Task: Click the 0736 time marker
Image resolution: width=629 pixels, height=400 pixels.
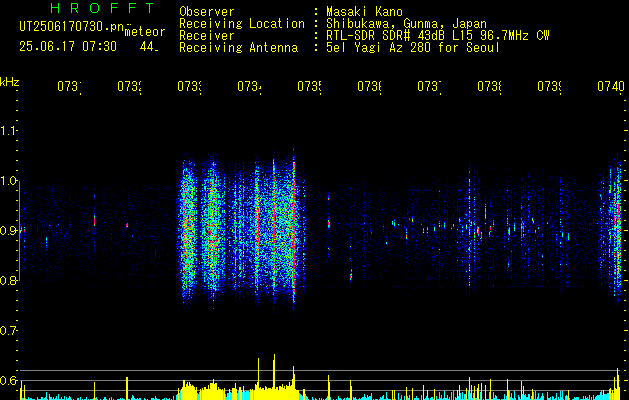Action: tap(369, 86)
